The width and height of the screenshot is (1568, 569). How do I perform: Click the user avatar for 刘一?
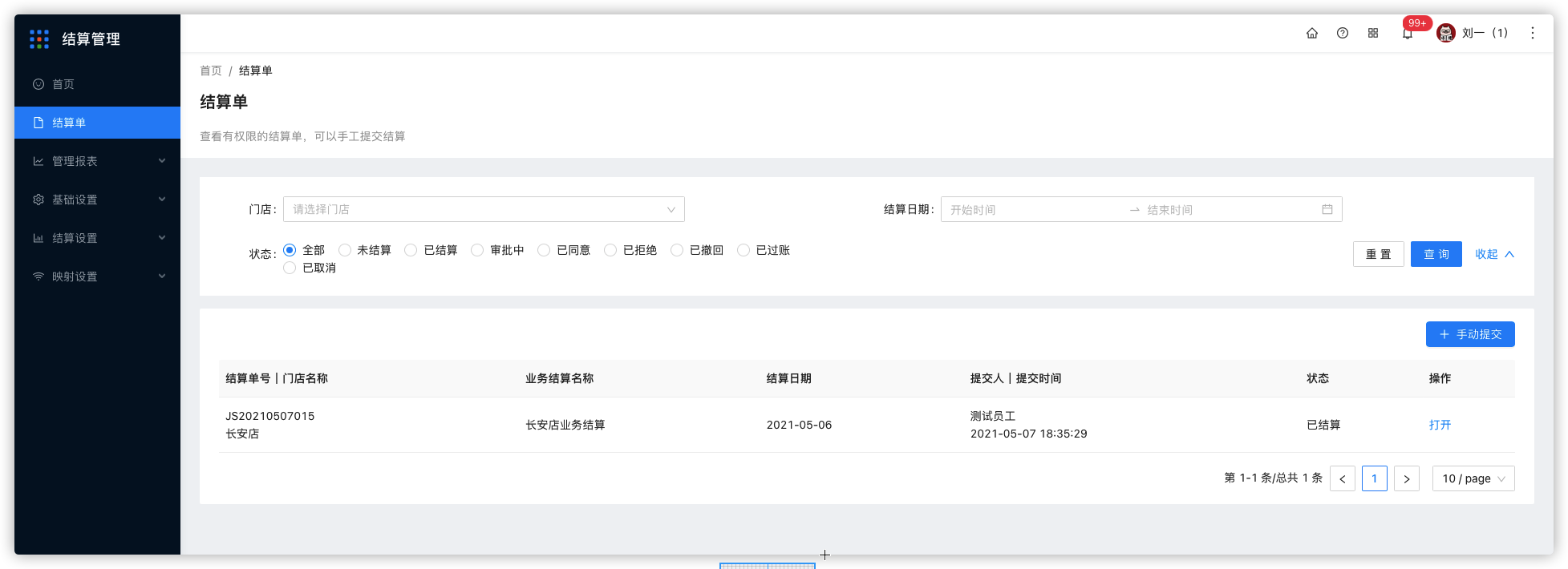(1446, 33)
